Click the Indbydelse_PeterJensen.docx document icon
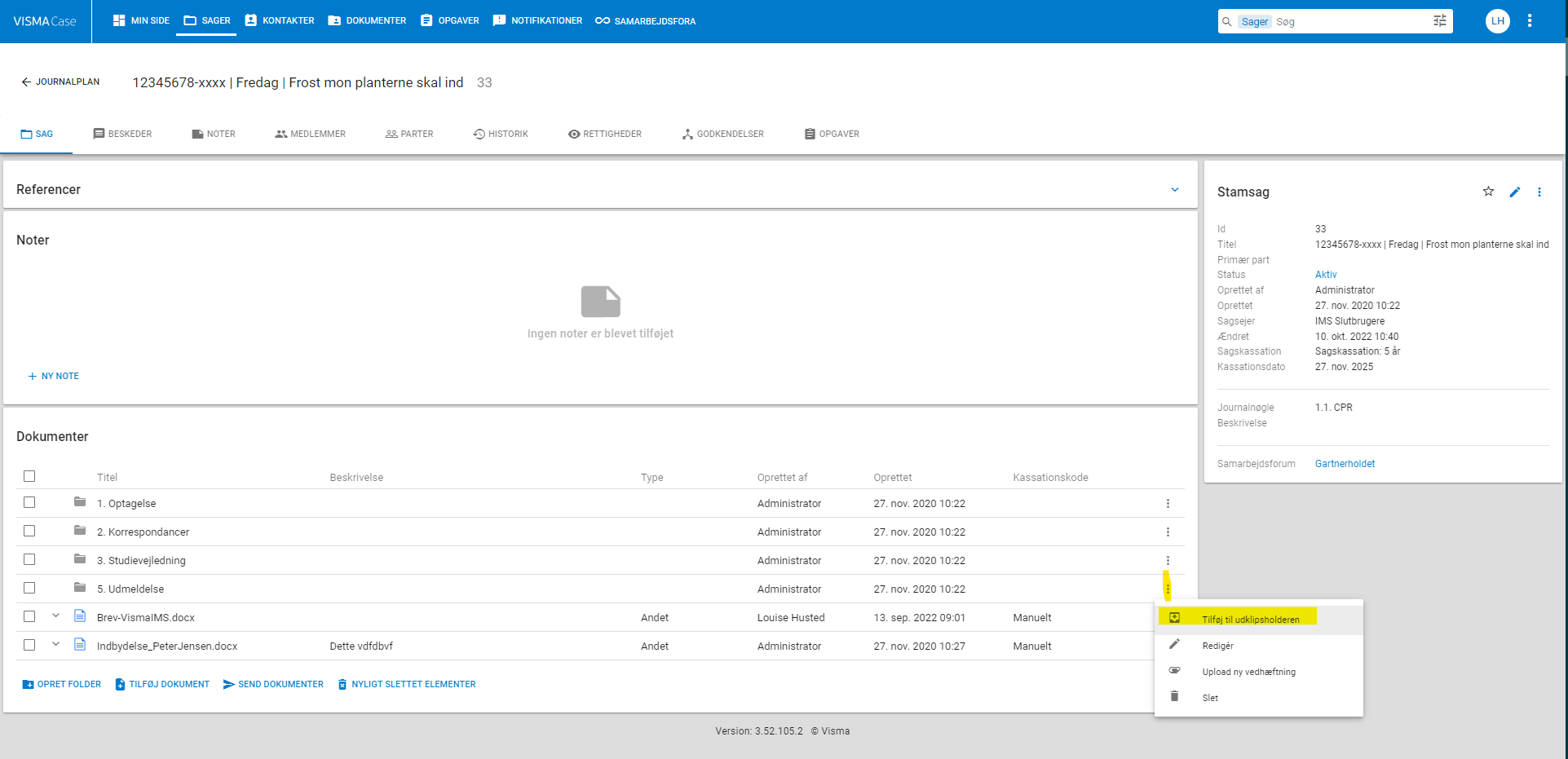Viewport: 1568px width, 759px height. coord(80,645)
